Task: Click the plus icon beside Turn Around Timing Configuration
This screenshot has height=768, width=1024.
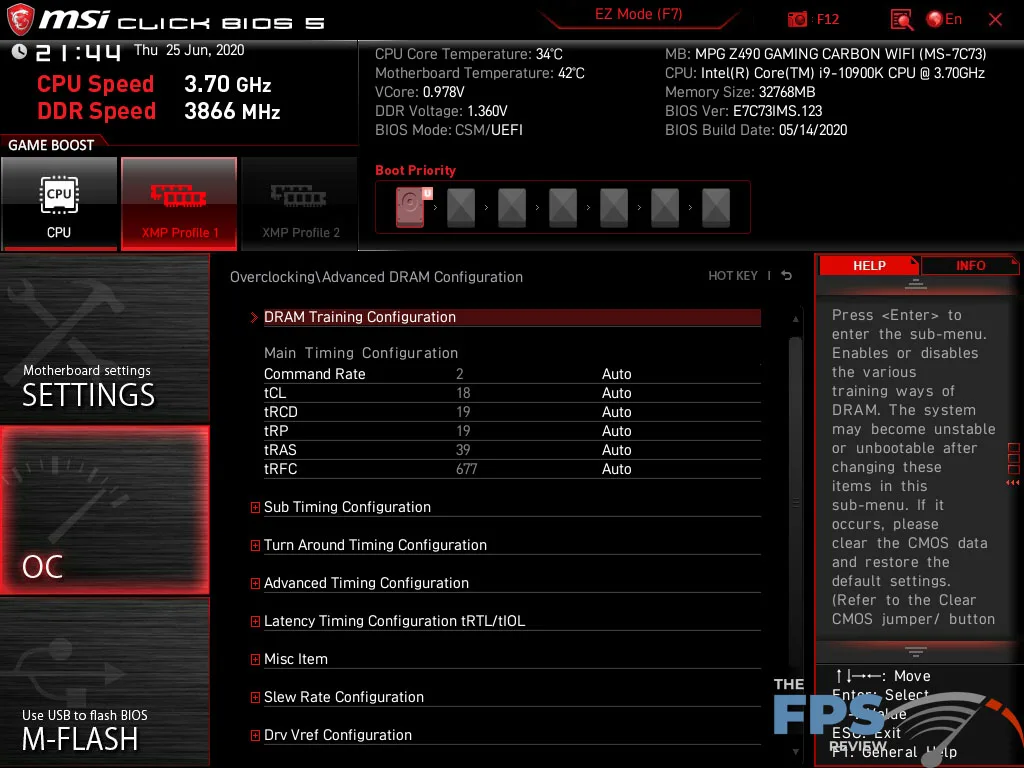Action: (x=255, y=545)
